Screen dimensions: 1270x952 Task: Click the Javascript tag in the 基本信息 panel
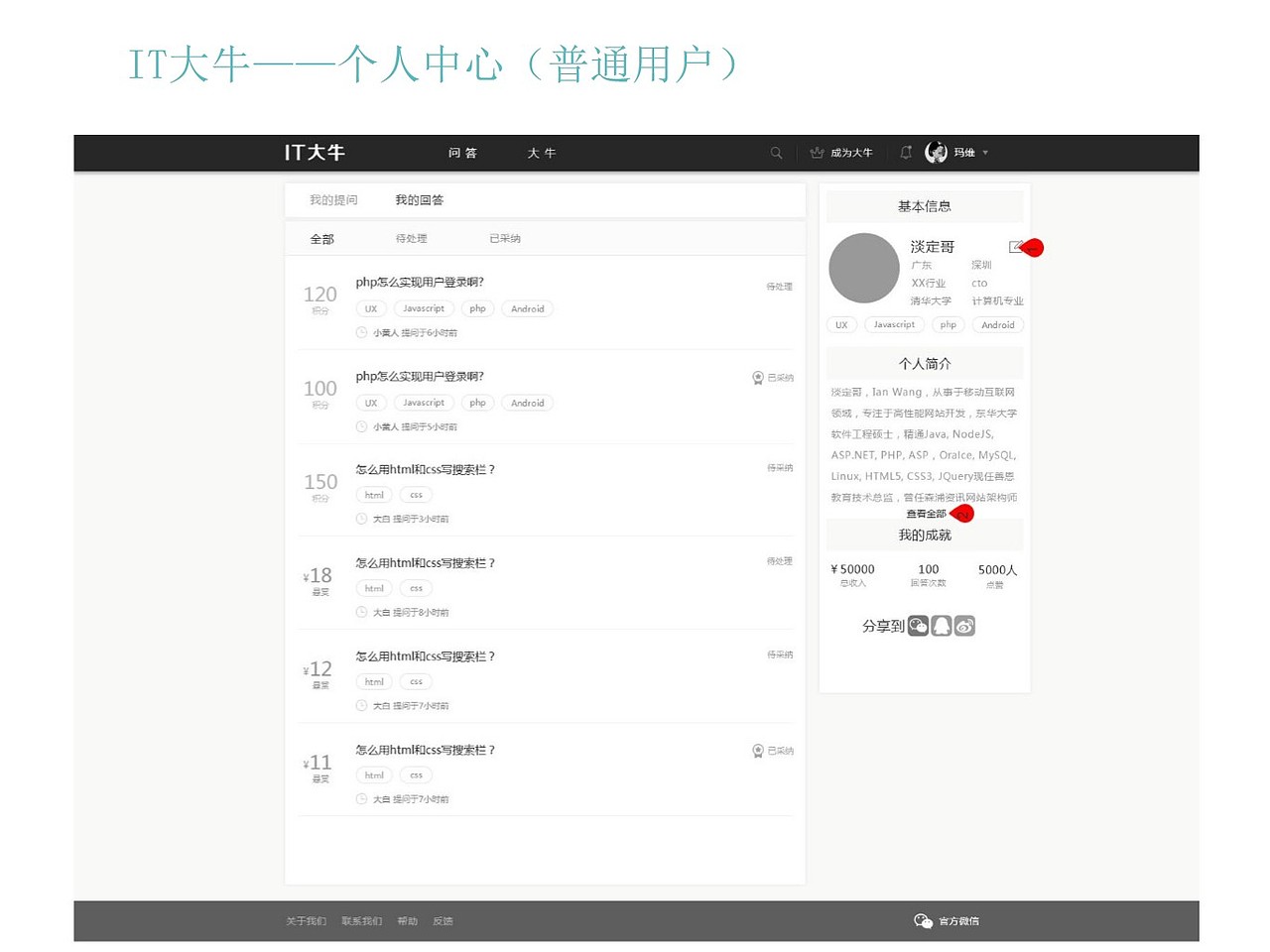[894, 325]
